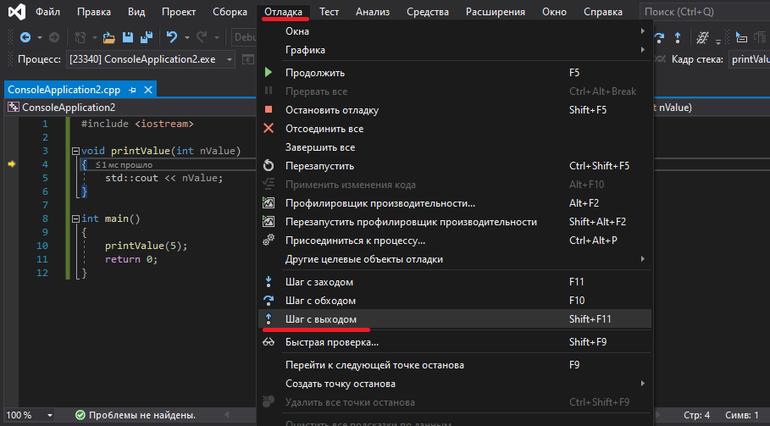Select Перейти к следующей точке останова entry
This screenshot has height=426, width=770.
click(455, 365)
